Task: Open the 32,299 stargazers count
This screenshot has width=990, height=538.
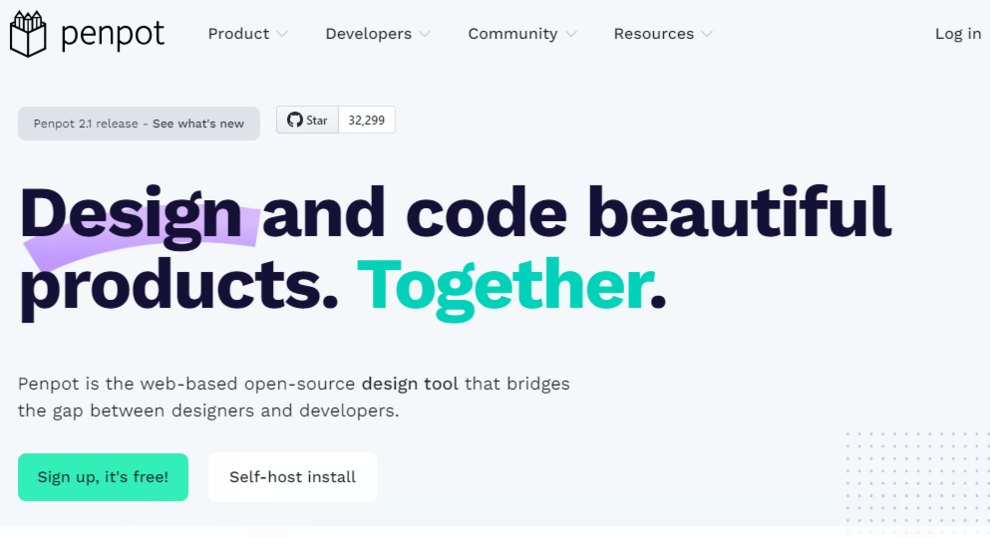Action: (x=366, y=120)
